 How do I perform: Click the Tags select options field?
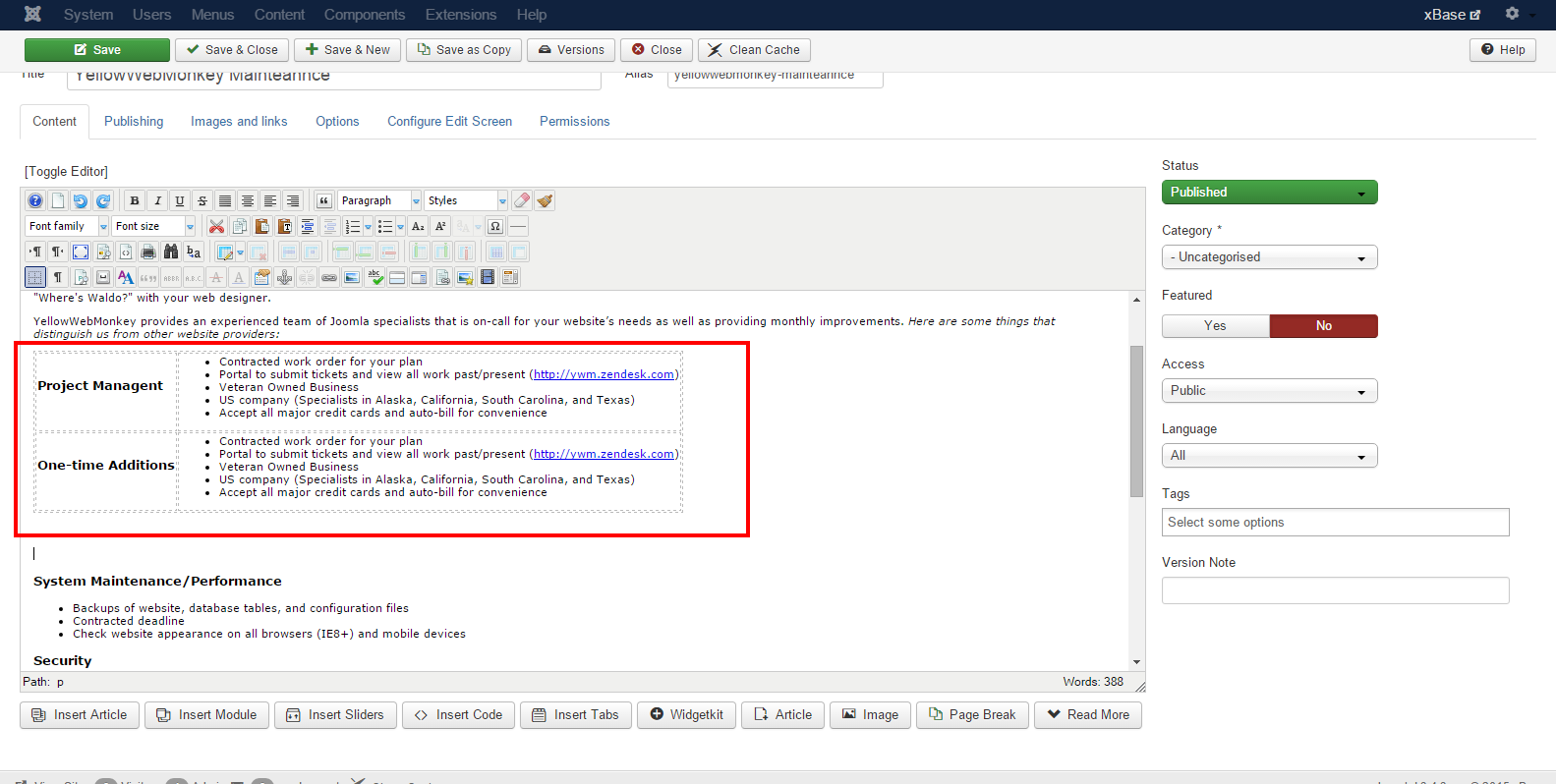(x=1336, y=523)
